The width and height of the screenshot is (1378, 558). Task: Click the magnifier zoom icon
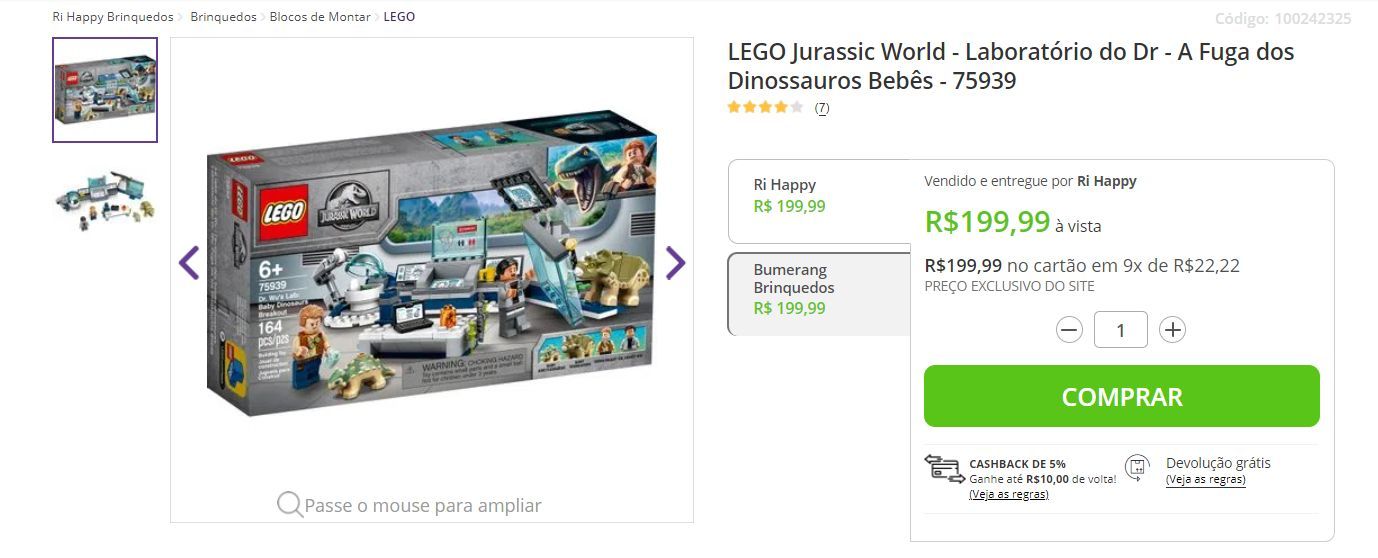290,504
